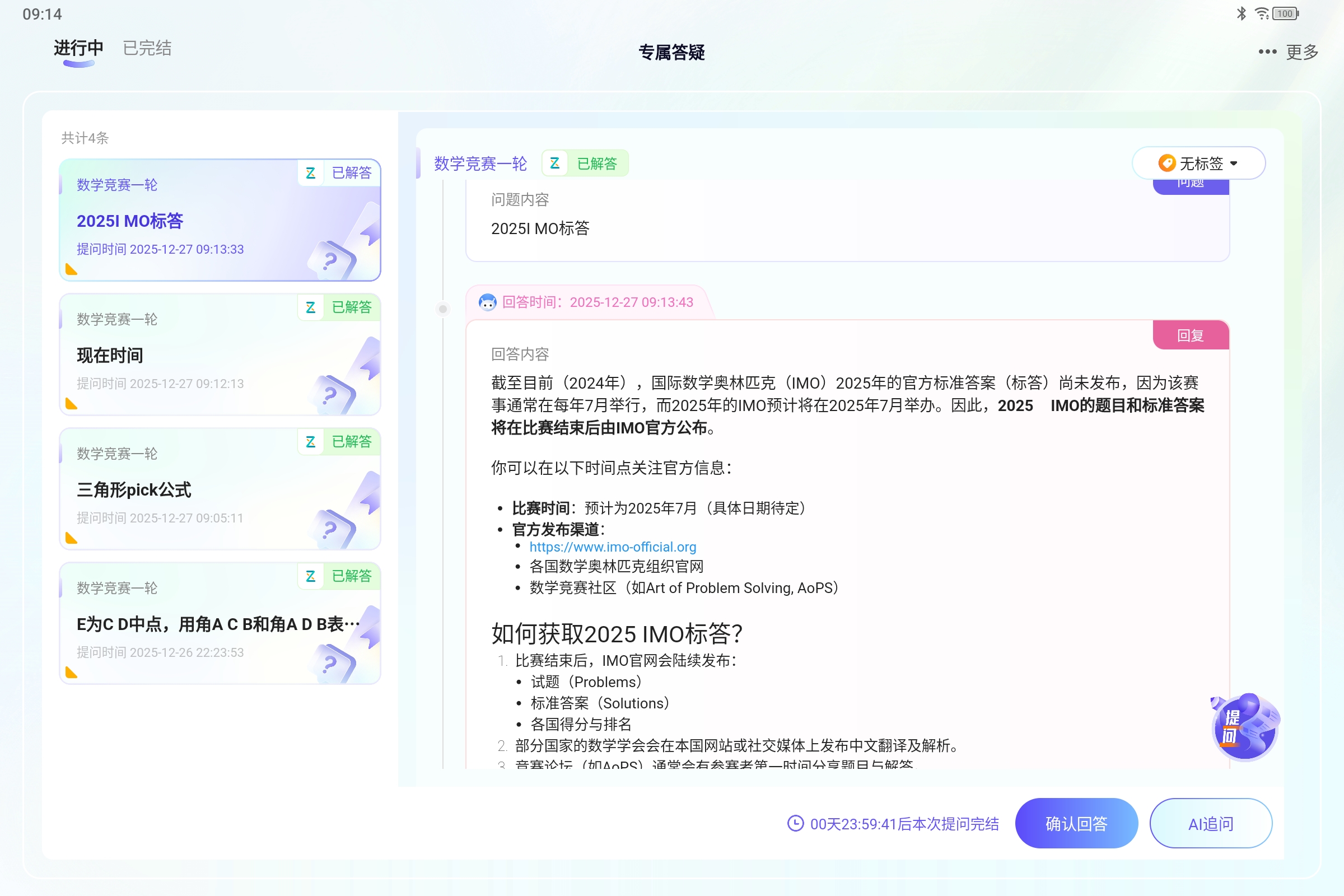Select the robot avatar beside 回答时间
This screenshot has height=896, width=1344.
click(488, 302)
